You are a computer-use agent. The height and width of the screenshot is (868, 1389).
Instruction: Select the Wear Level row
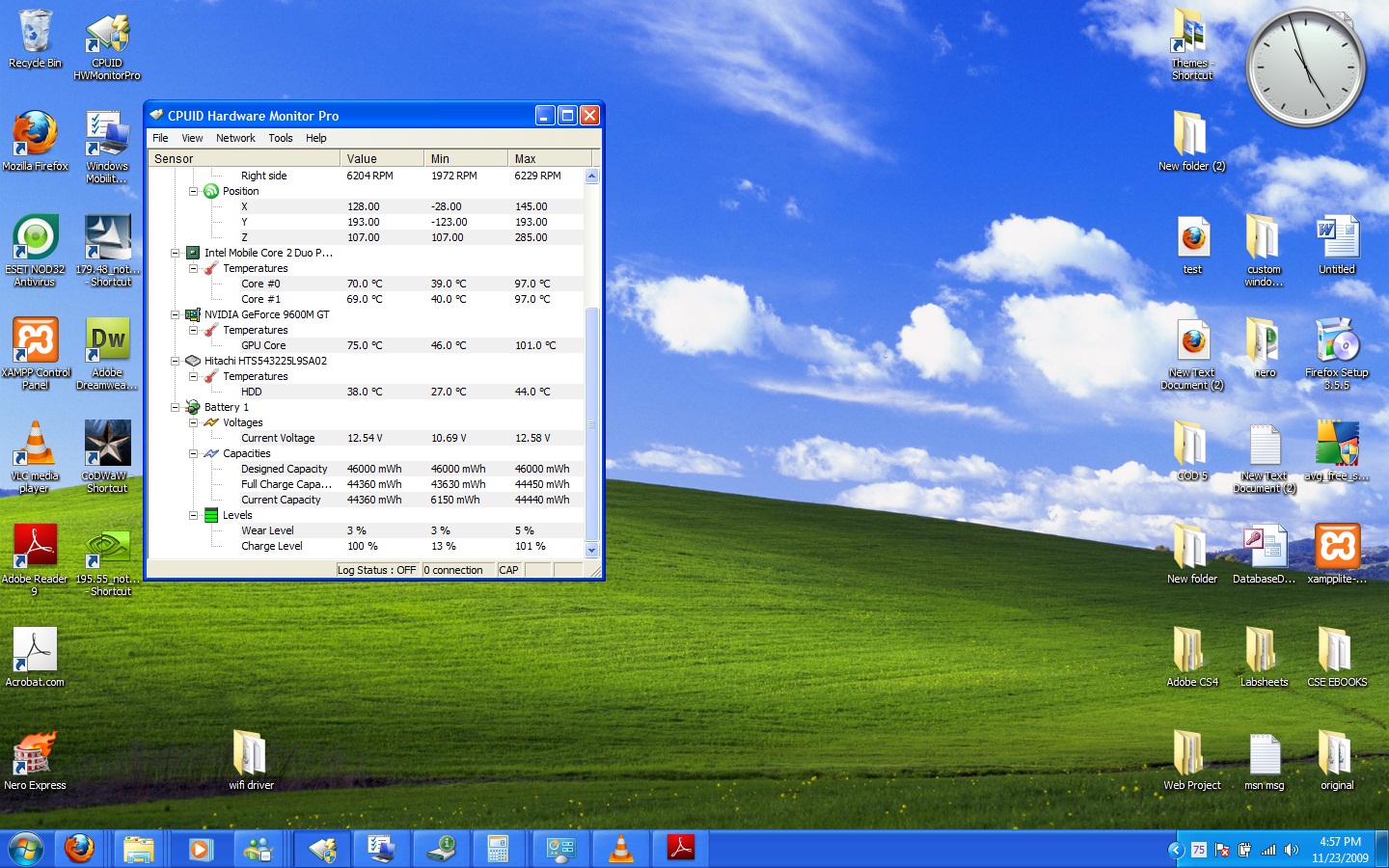[367, 530]
